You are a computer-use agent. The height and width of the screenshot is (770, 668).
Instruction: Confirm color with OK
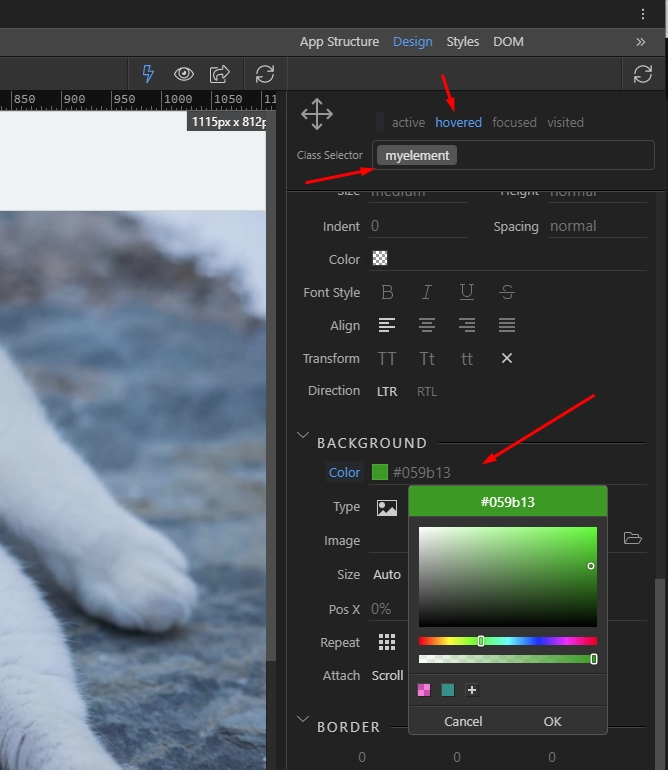(x=552, y=721)
